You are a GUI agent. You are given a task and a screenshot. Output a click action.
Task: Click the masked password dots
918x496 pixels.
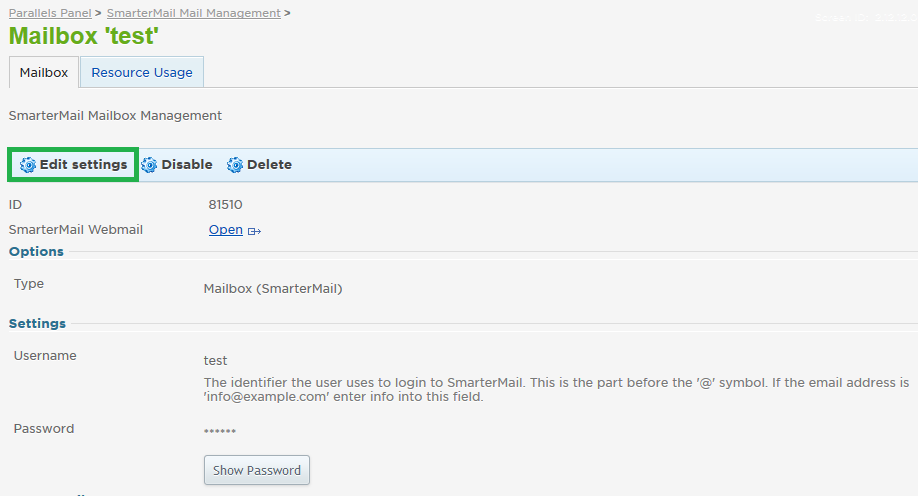[220, 431]
